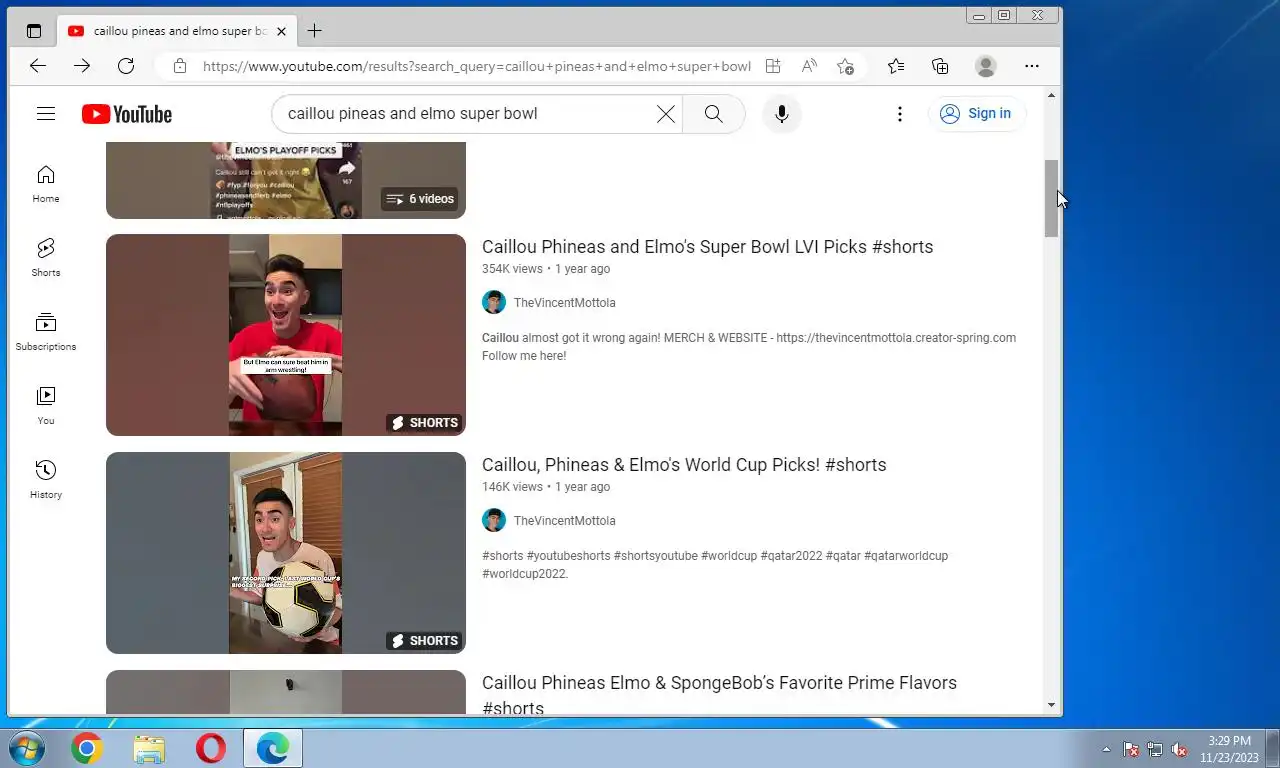Open Favorite Prime Flavors video title
Viewport: 1280px width, 768px height.
tap(719, 695)
